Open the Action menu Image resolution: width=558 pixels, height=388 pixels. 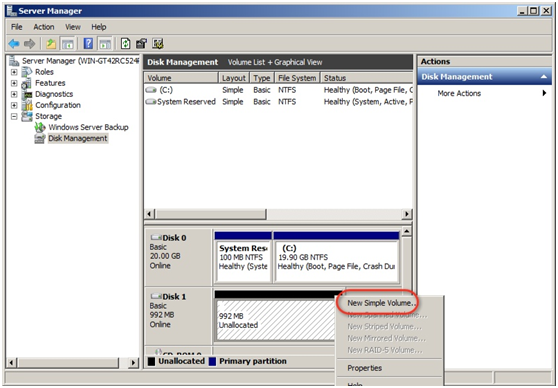(44, 27)
